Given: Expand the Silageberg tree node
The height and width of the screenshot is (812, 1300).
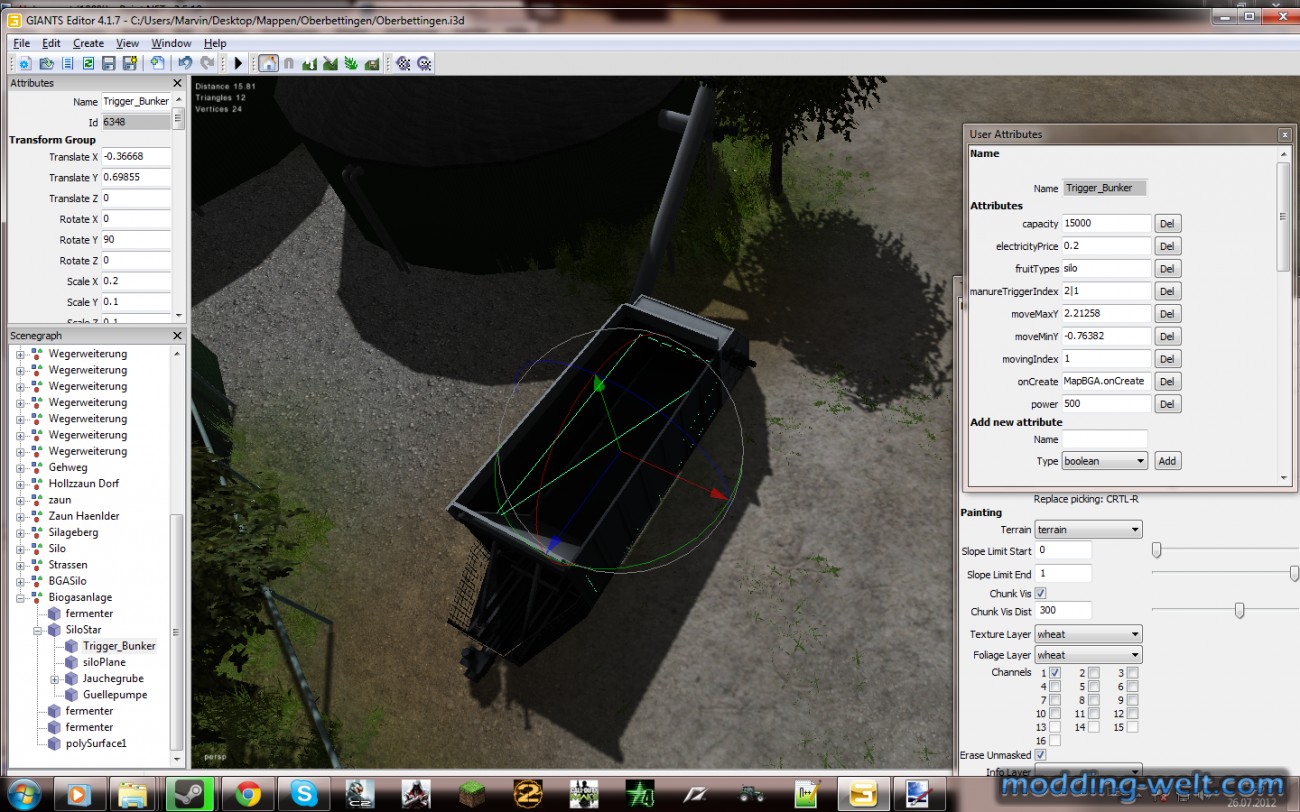Looking at the screenshot, I should 20,533.
